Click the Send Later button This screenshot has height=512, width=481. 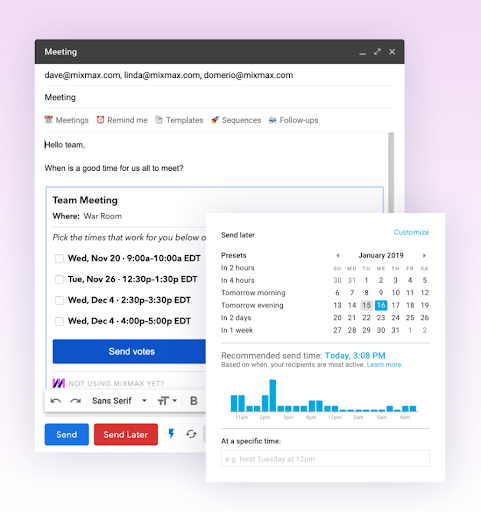[x=126, y=434]
